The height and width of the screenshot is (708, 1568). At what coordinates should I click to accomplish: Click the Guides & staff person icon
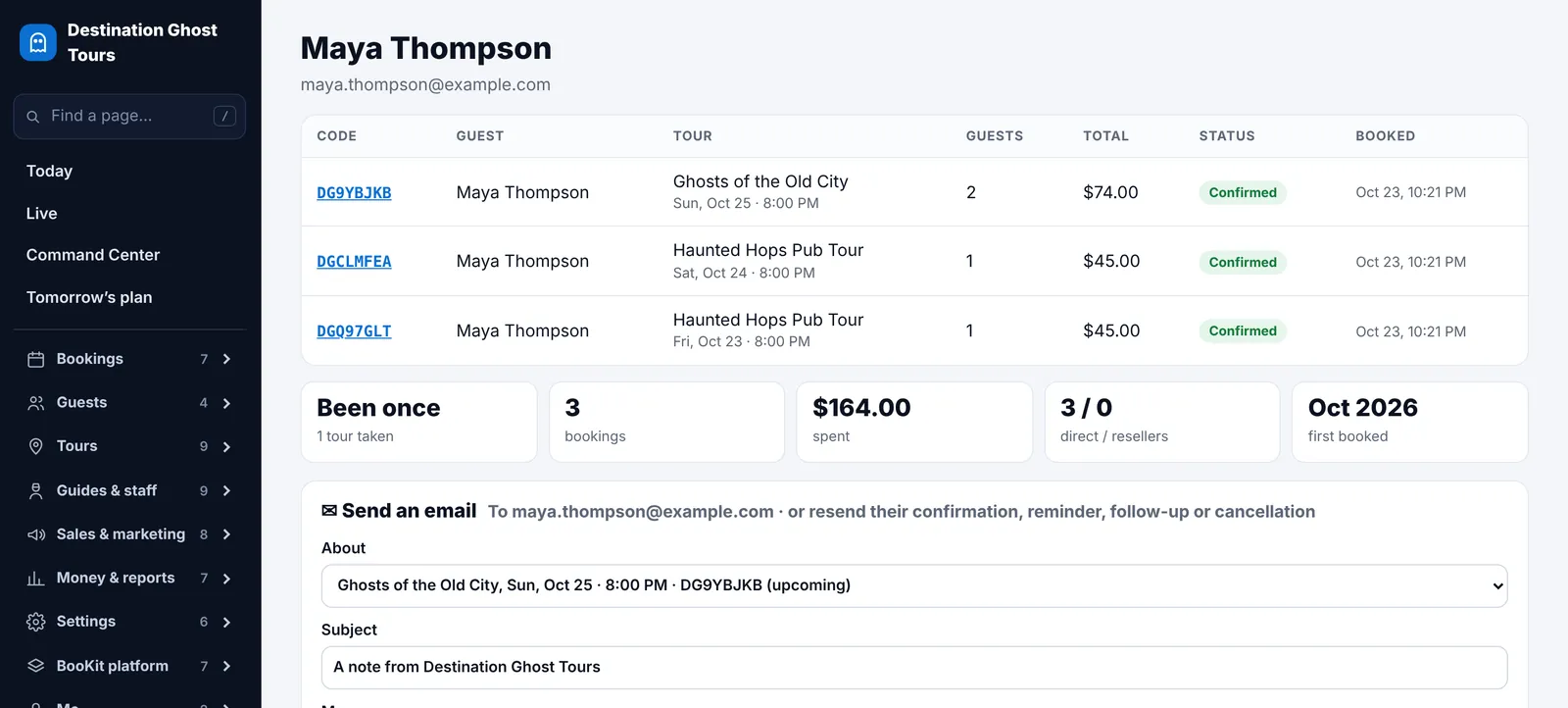coord(36,490)
